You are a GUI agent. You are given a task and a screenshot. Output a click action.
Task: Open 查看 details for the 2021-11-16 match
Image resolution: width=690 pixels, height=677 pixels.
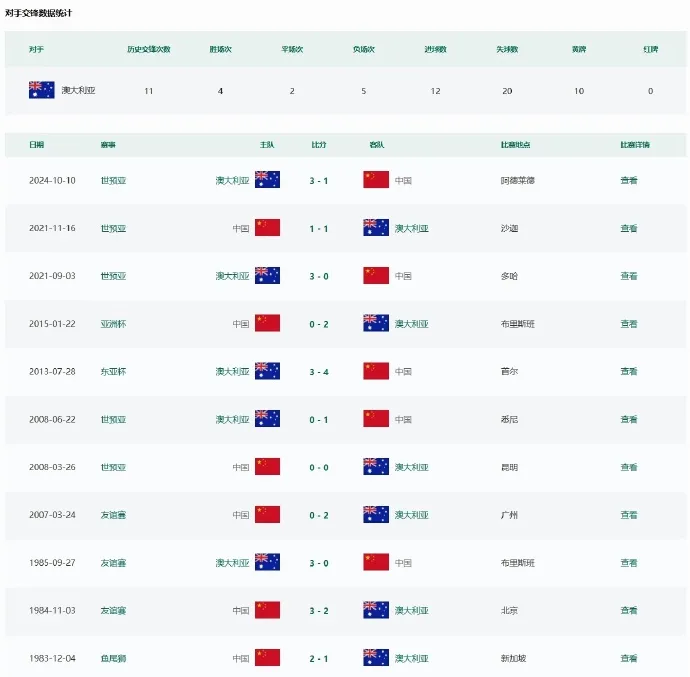click(x=629, y=228)
